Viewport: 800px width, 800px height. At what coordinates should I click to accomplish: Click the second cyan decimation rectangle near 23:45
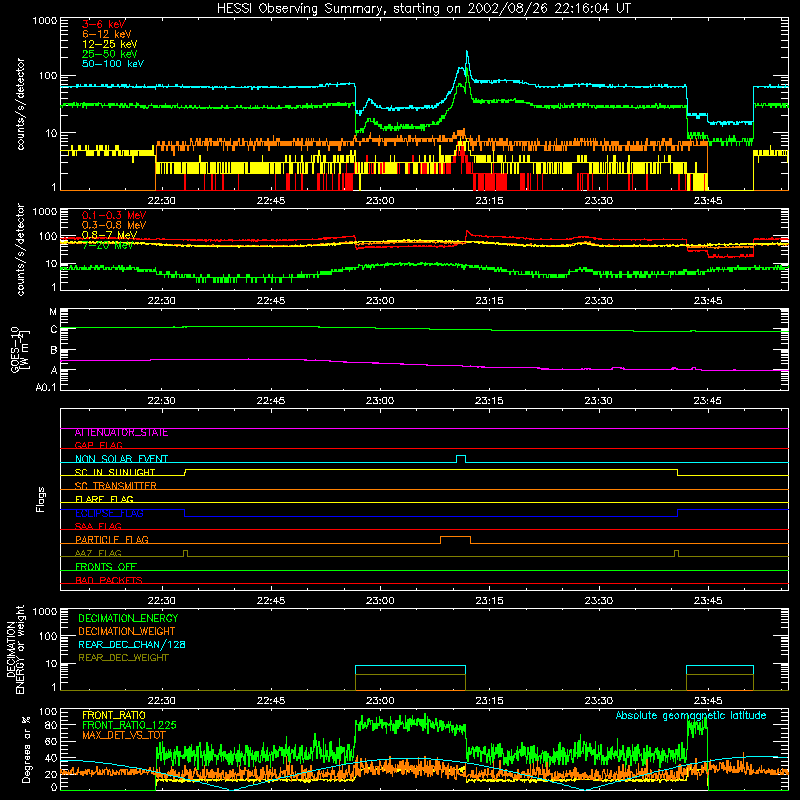coord(720,678)
